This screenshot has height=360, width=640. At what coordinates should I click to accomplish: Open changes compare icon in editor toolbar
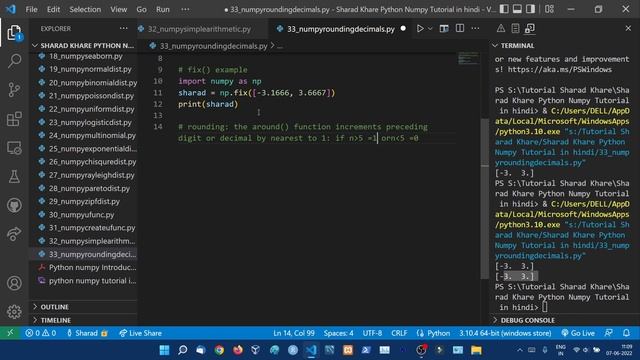444,29
